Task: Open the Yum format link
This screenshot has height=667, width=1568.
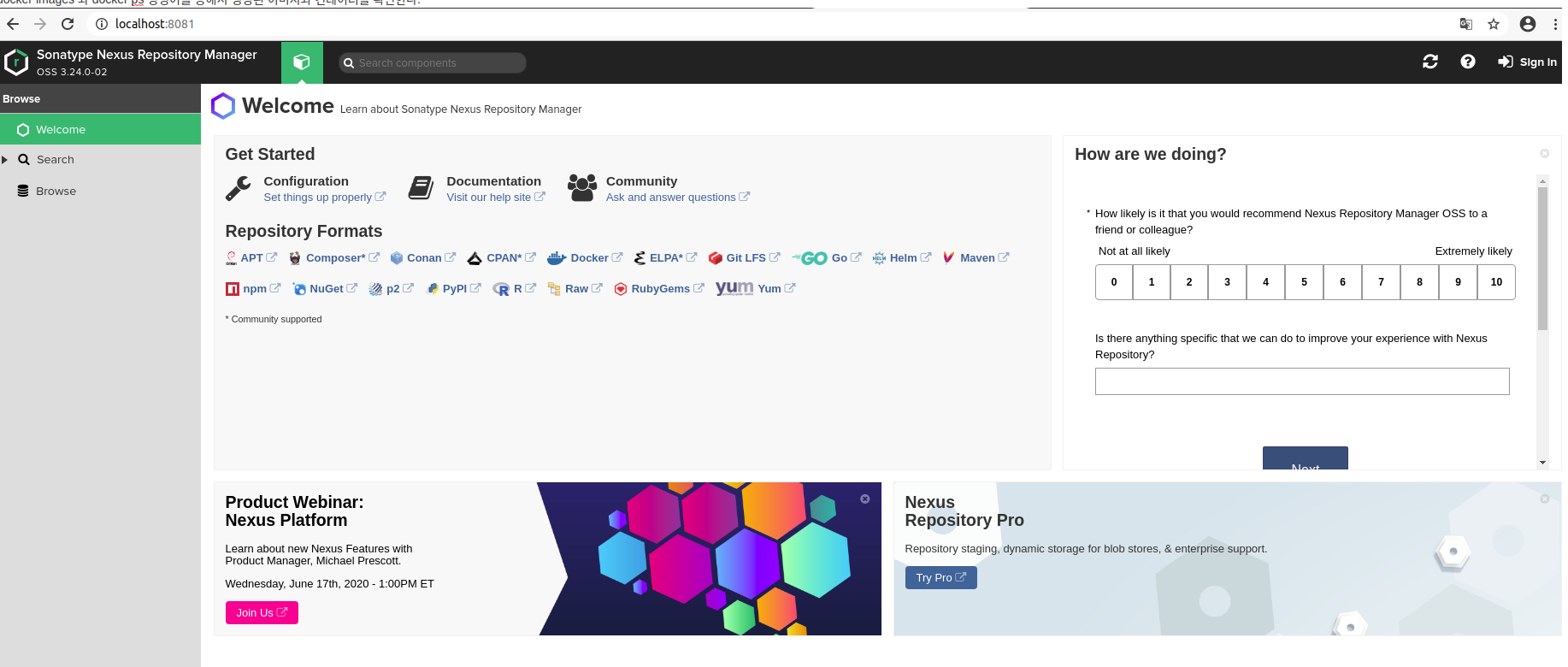Action: pos(756,289)
